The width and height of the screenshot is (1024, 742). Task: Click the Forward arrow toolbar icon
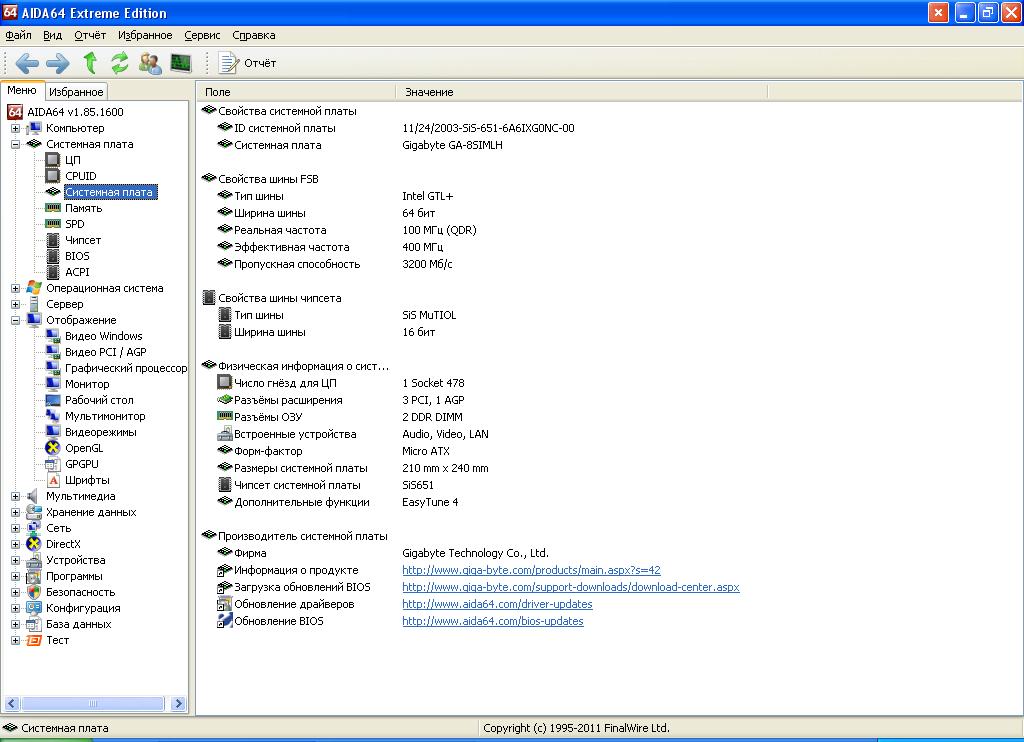[x=57, y=63]
